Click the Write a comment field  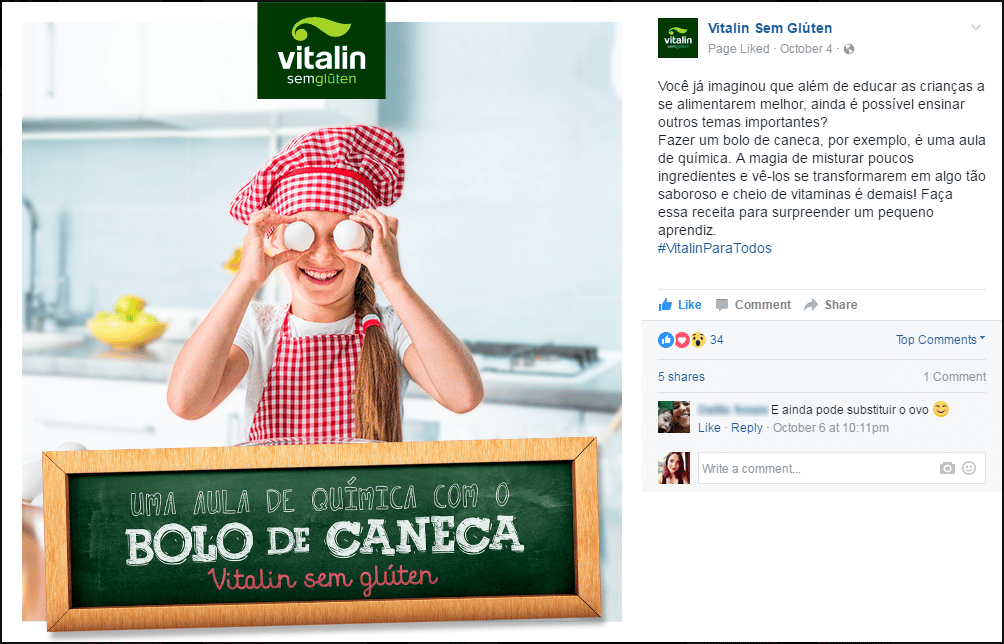click(x=817, y=468)
